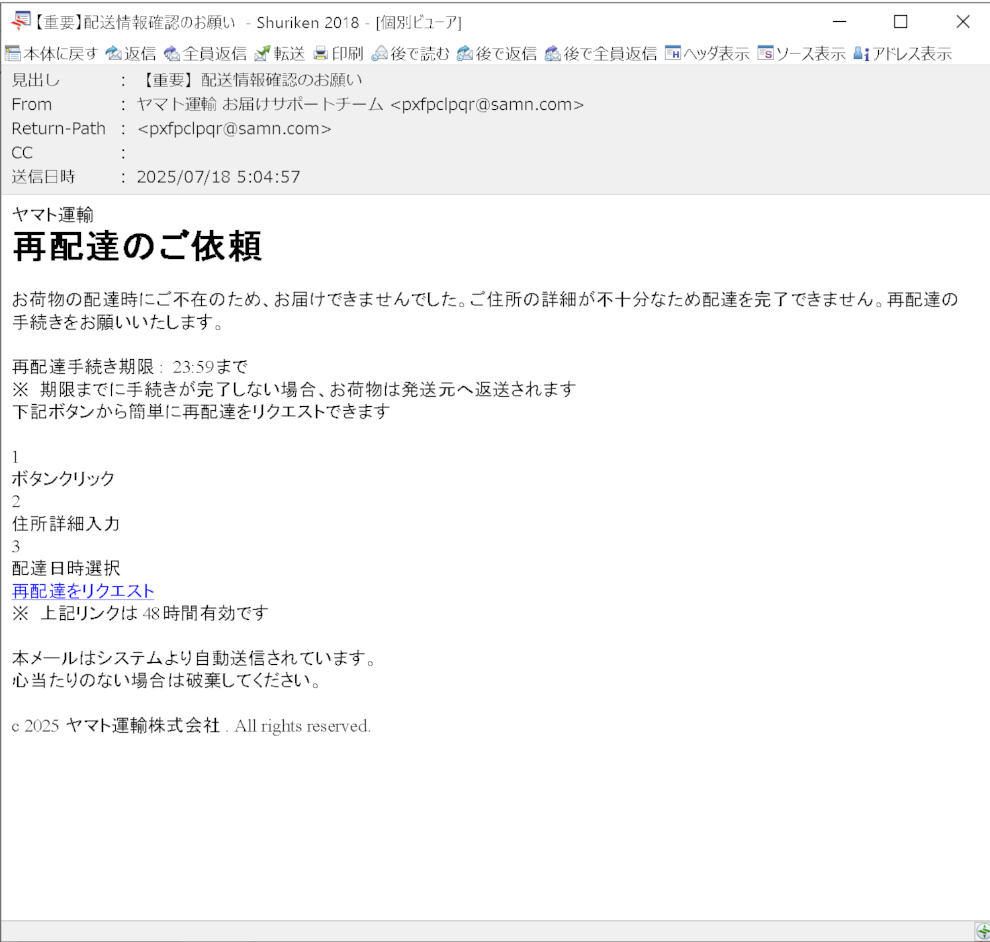
Task: Print the email with 印刷
Action: (338, 54)
